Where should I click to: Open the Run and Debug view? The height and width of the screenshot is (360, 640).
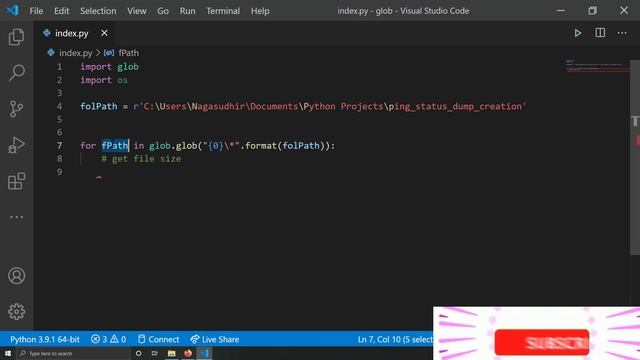pos(16,145)
